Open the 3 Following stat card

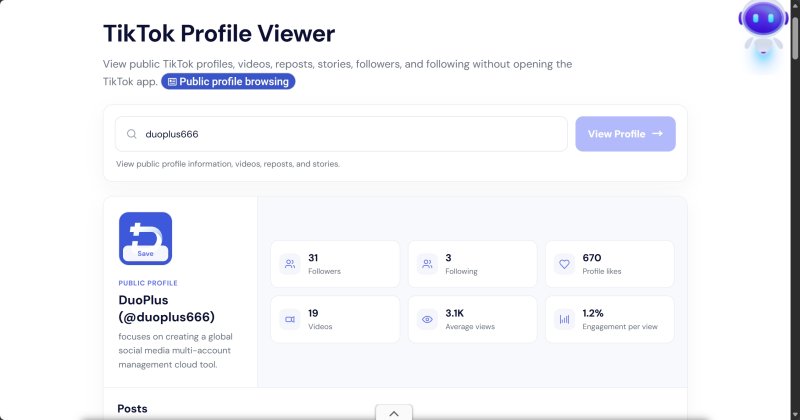472,264
